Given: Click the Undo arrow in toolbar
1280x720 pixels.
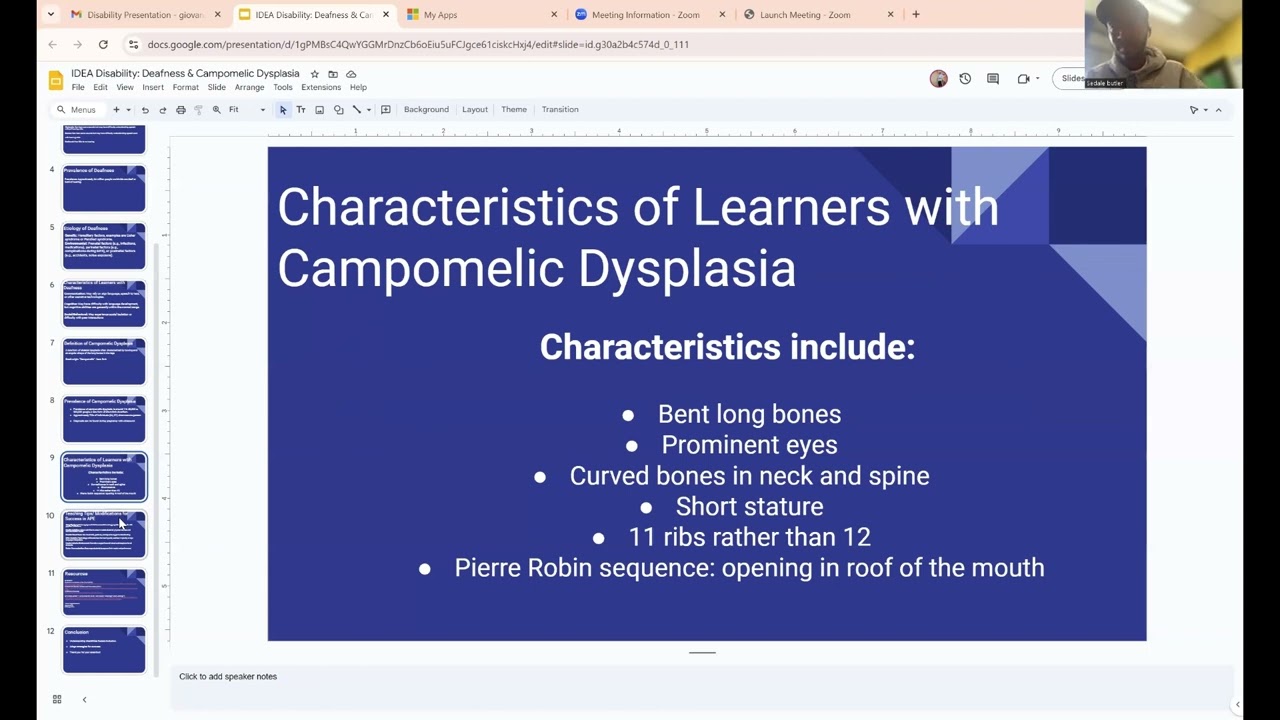Looking at the screenshot, I should (x=145, y=110).
